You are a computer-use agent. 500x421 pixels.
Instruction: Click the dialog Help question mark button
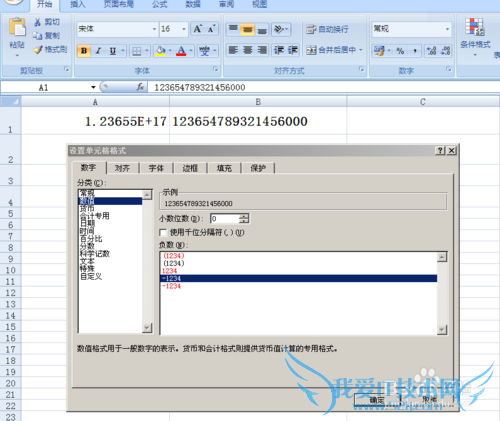click(x=440, y=150)
